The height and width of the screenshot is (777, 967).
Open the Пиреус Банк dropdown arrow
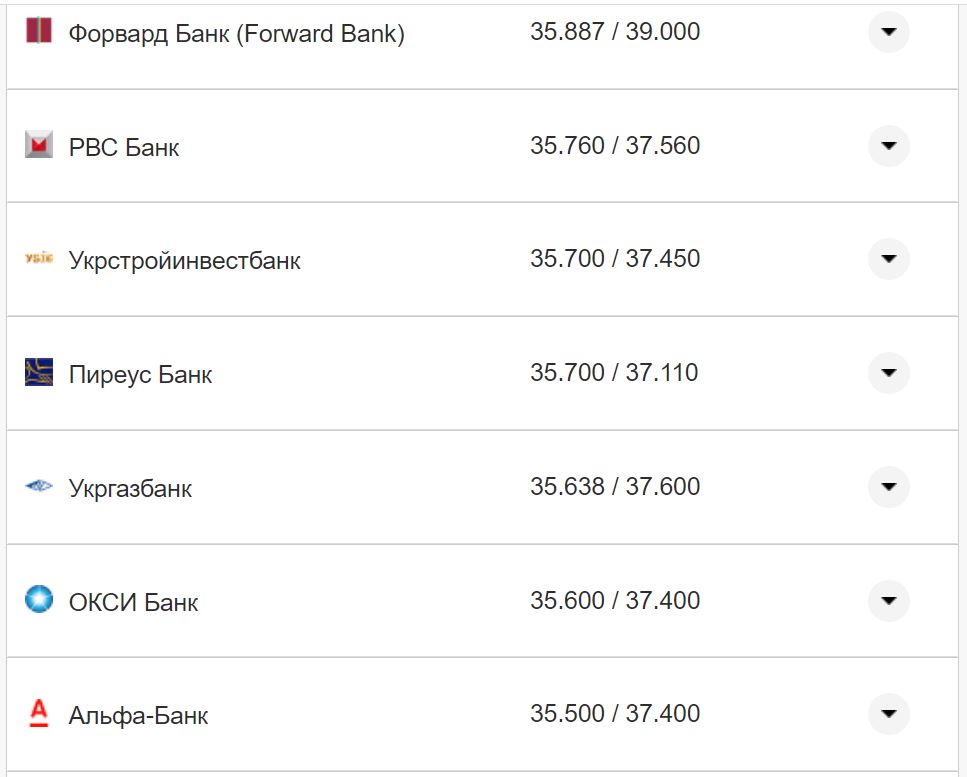click(888, 373)
